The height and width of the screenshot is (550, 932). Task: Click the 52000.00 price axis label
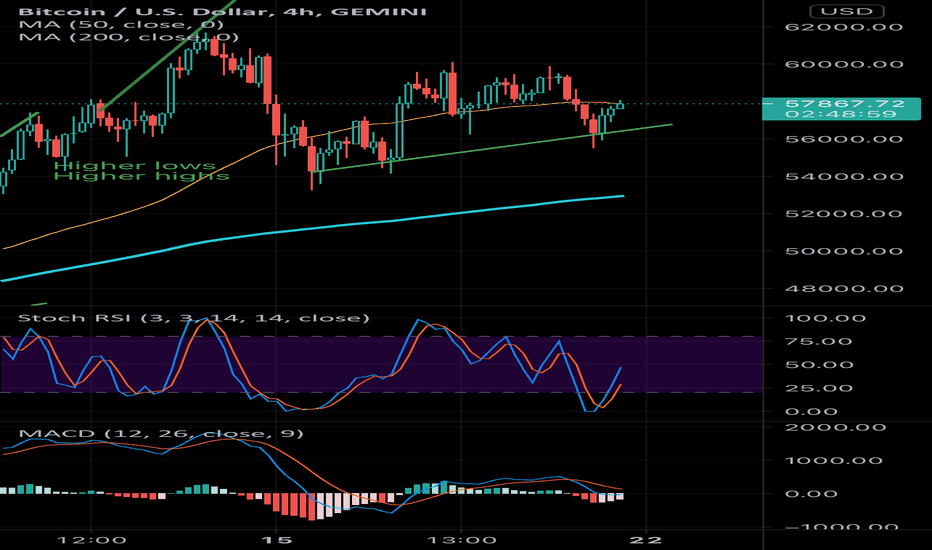844,214
